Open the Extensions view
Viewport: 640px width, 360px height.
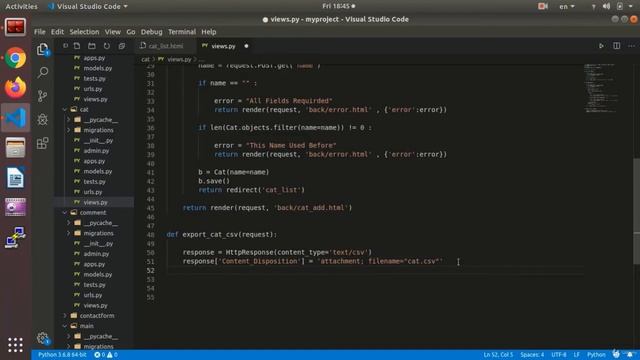coord(42,143)
